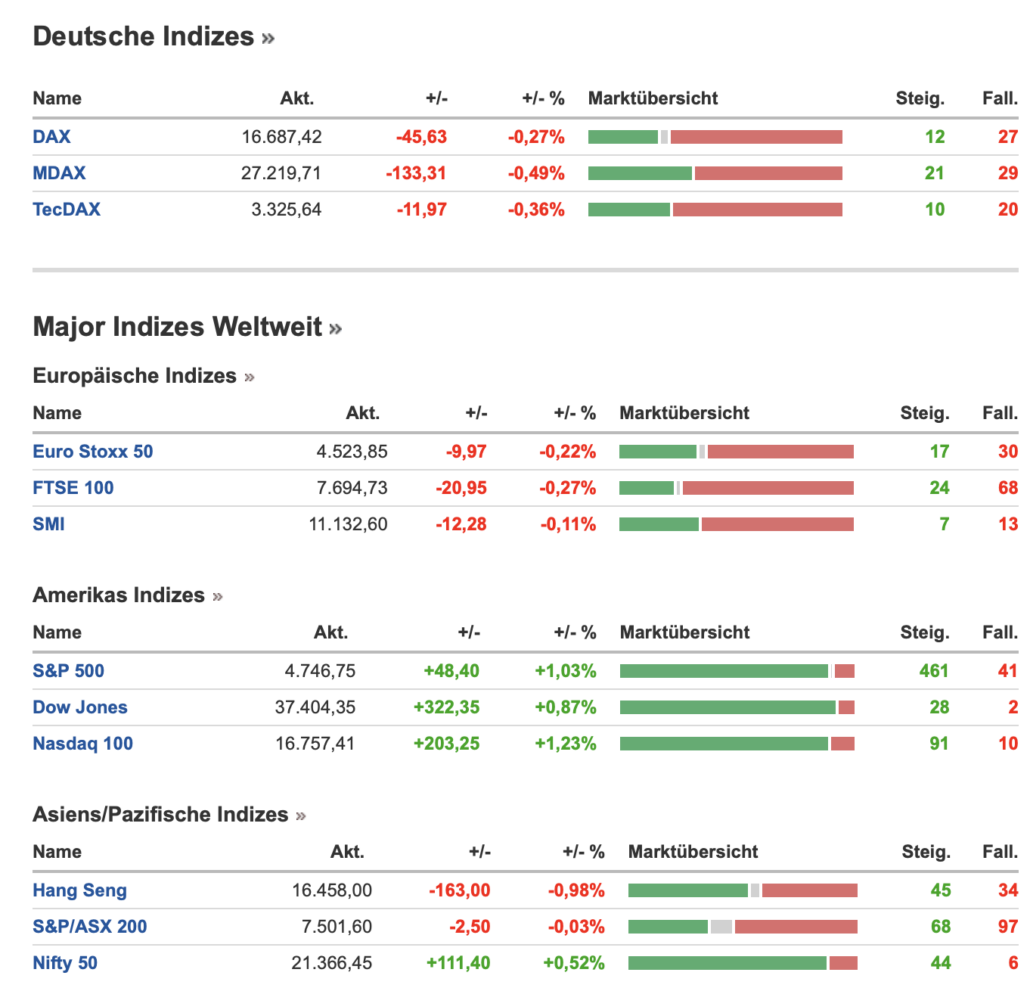Click the Nifty 50 change +111,40
1030x991 pixels.
pyautogui.click(x=458, y=963)
